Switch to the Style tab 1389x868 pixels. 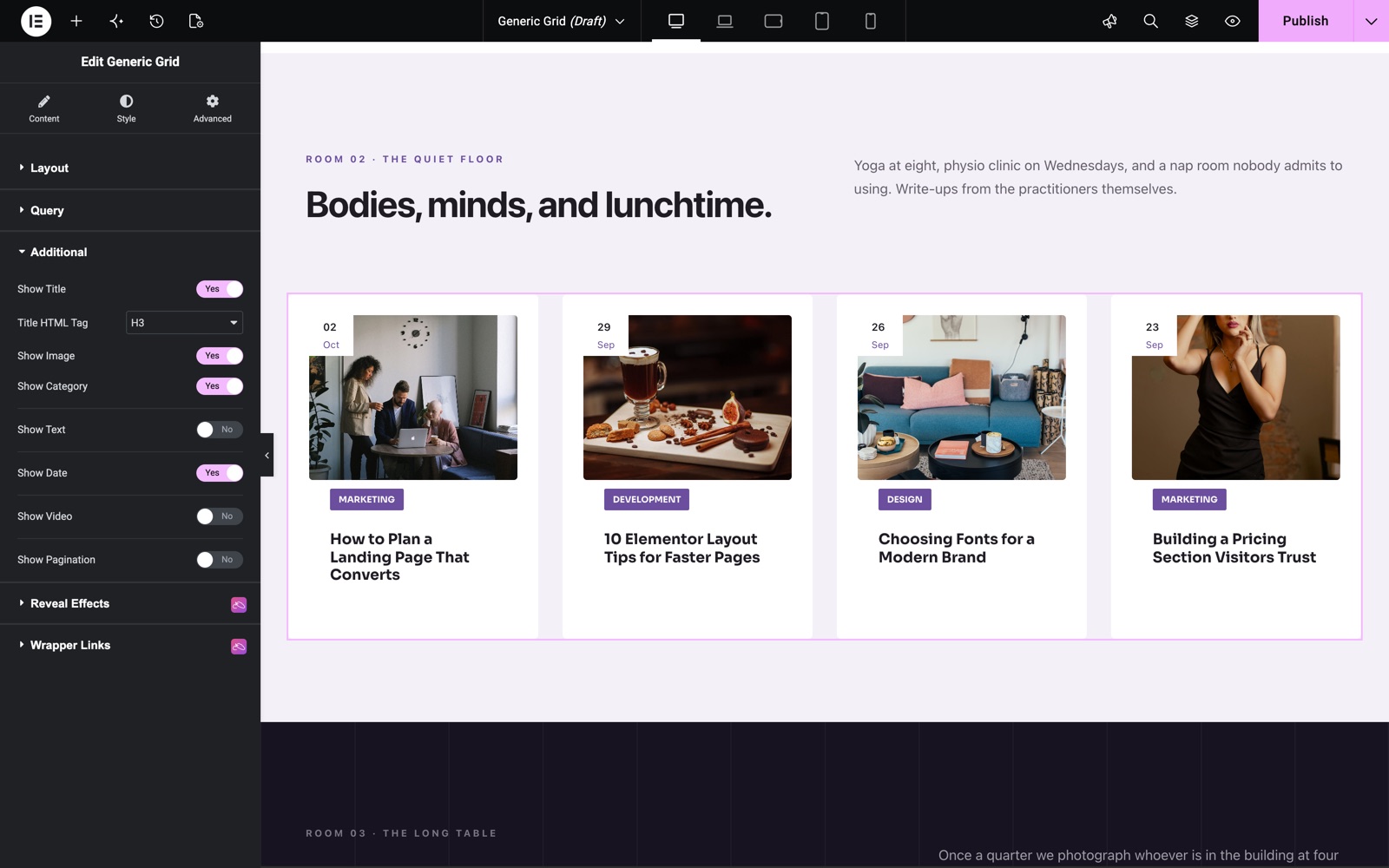[x=126, y=108]
